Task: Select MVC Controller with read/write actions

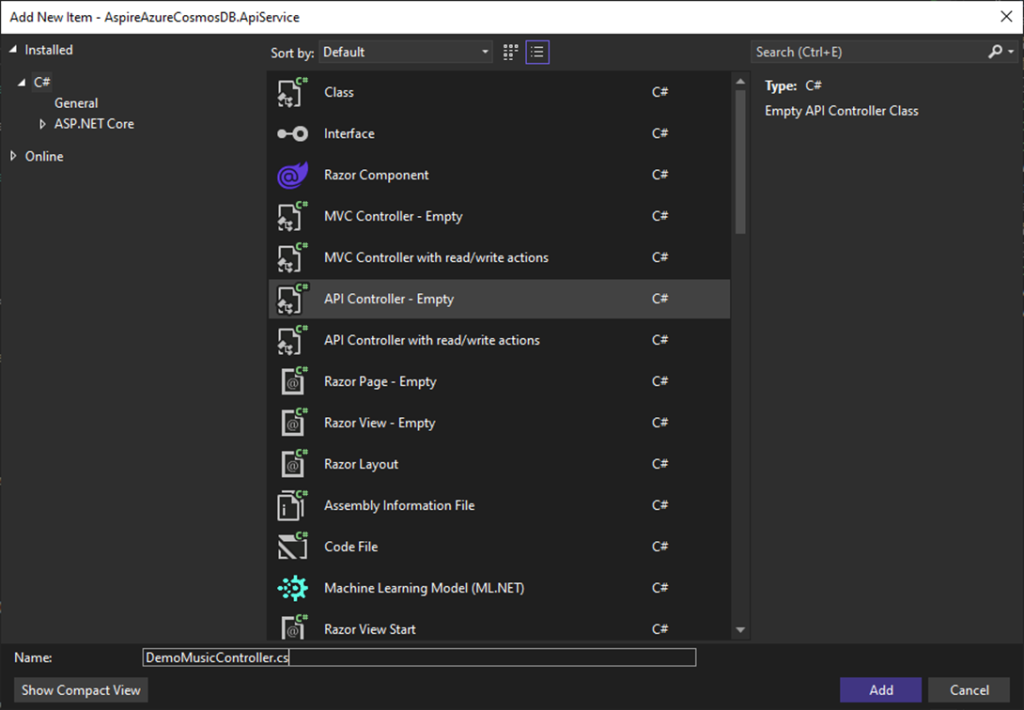Action: point(436,258)
